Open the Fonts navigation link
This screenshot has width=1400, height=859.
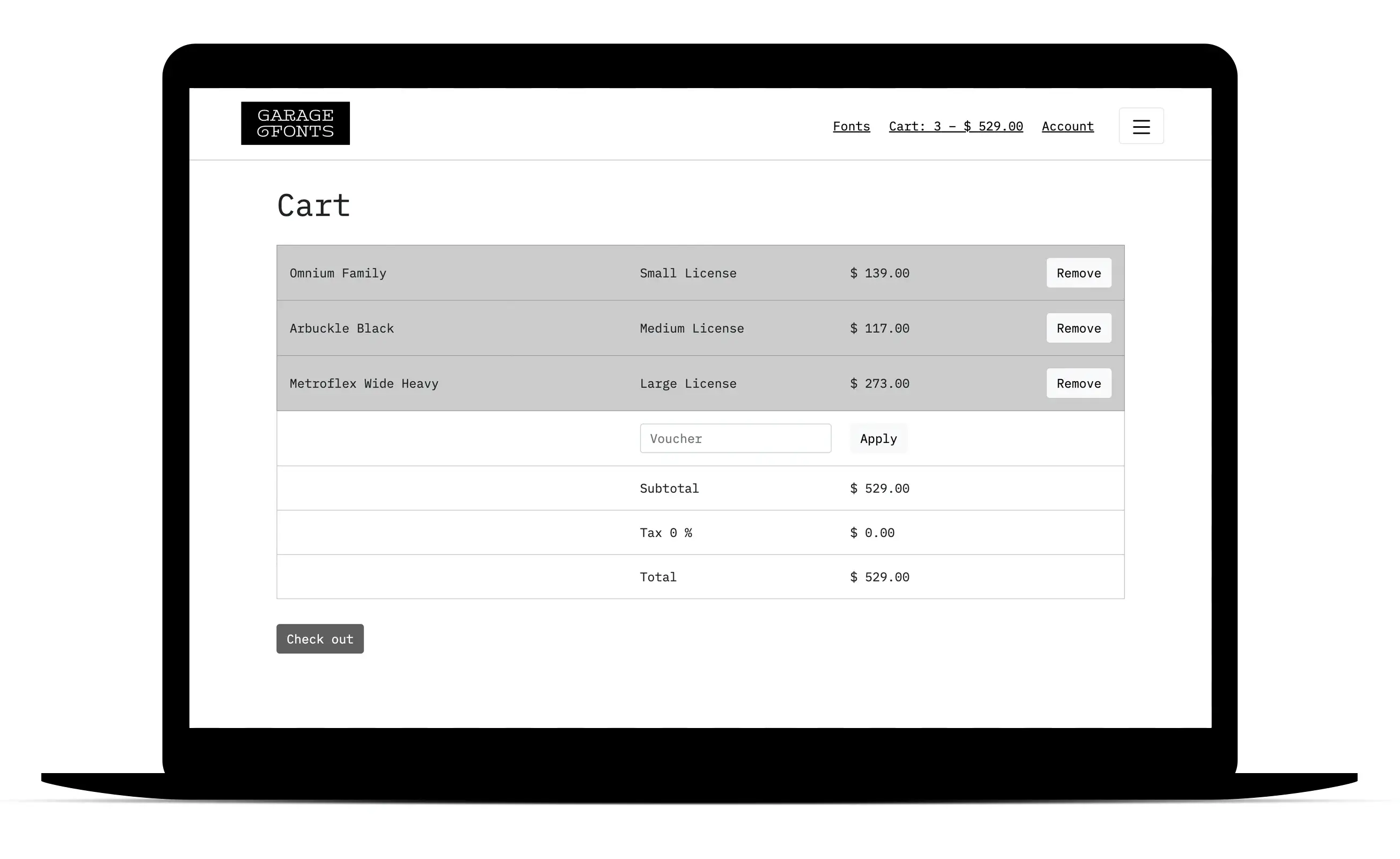(x=851, y=126)
